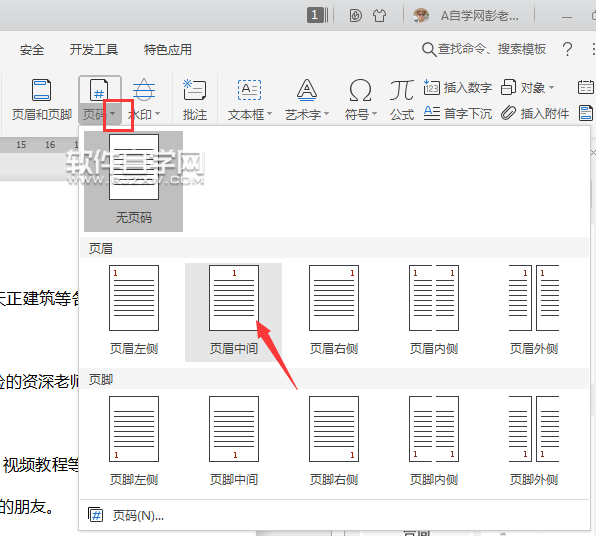This screenshot has width=596, height=536.
Task: Expand the 对象 dropdown arrow
Action: coord(551,88)
